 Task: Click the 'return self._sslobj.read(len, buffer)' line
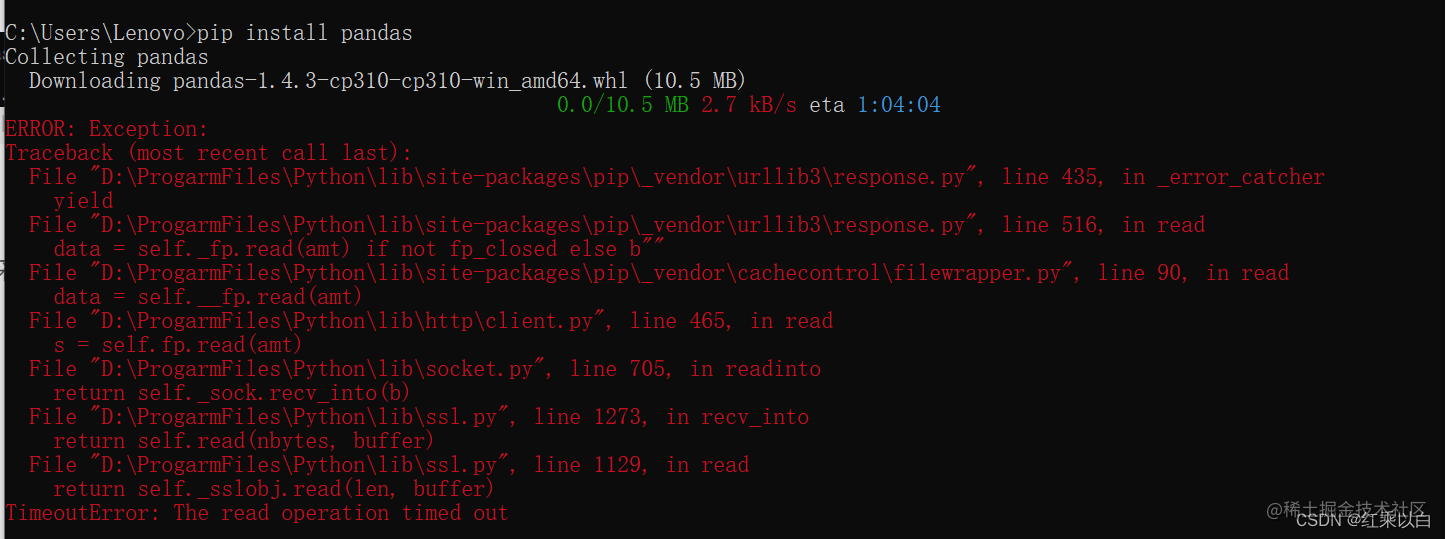point(274,489)
